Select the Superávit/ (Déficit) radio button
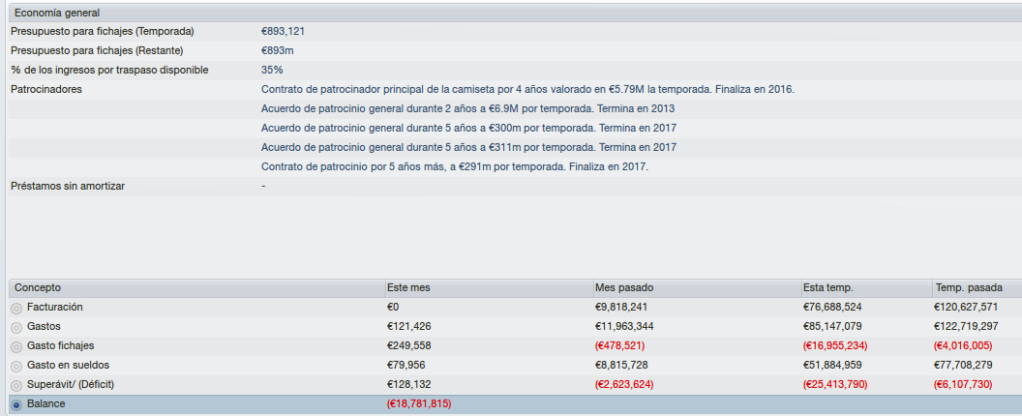Viewport: 1022px width, 416px height. [x=17, y=385]
